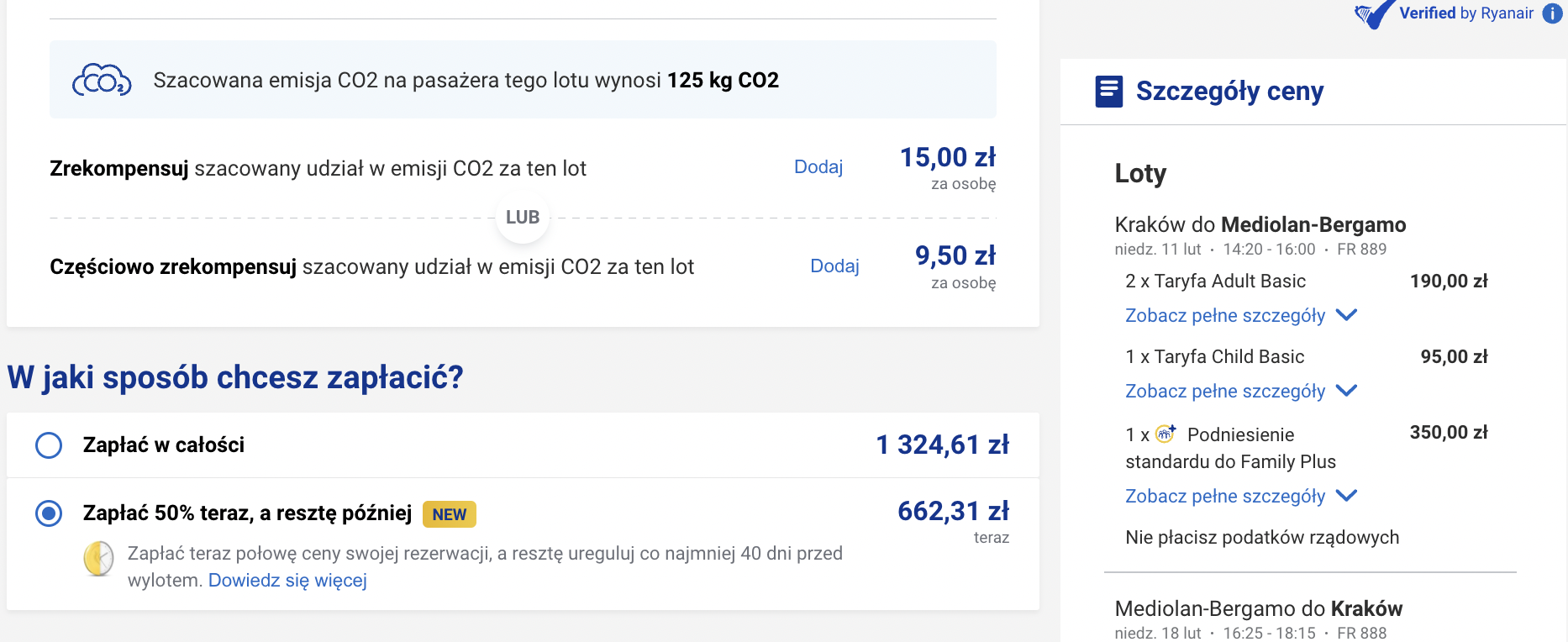
Task: Open Zobacz pełne szczegóły under Family Plus
Action: coord(1225,497)
